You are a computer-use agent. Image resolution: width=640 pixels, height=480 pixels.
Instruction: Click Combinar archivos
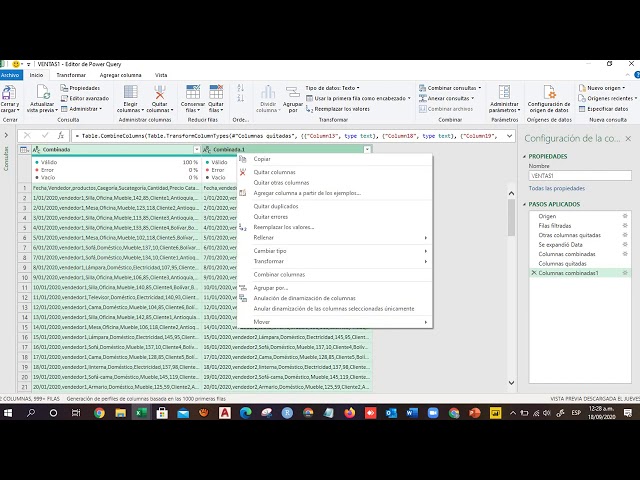tap(446, 109)
